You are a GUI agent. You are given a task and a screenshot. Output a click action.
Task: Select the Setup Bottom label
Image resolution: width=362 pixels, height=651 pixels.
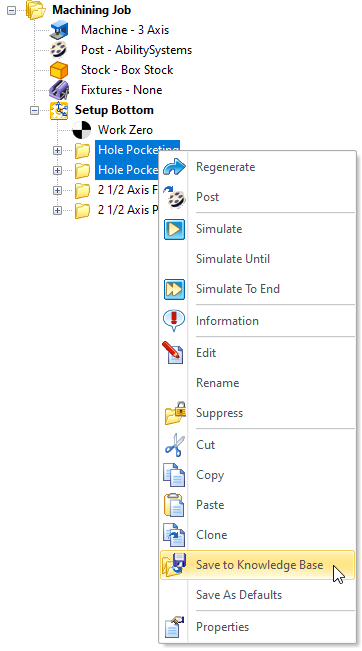[x=114, y=110]
